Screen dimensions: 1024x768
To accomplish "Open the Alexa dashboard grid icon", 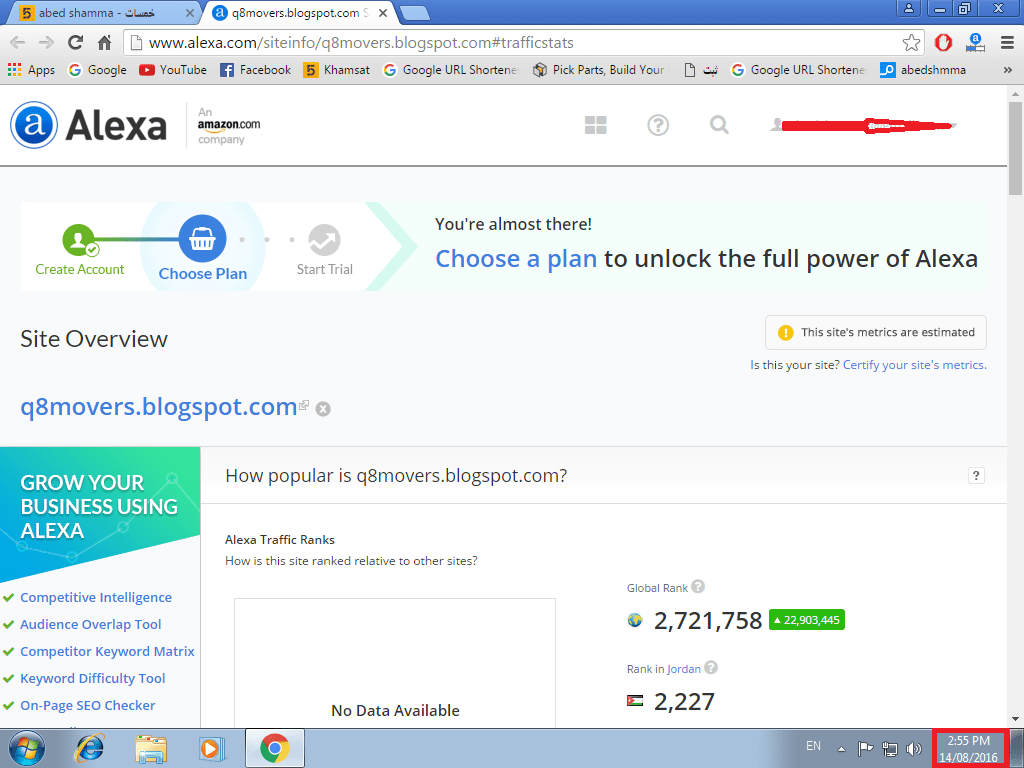I will click(x=596, y=125).
